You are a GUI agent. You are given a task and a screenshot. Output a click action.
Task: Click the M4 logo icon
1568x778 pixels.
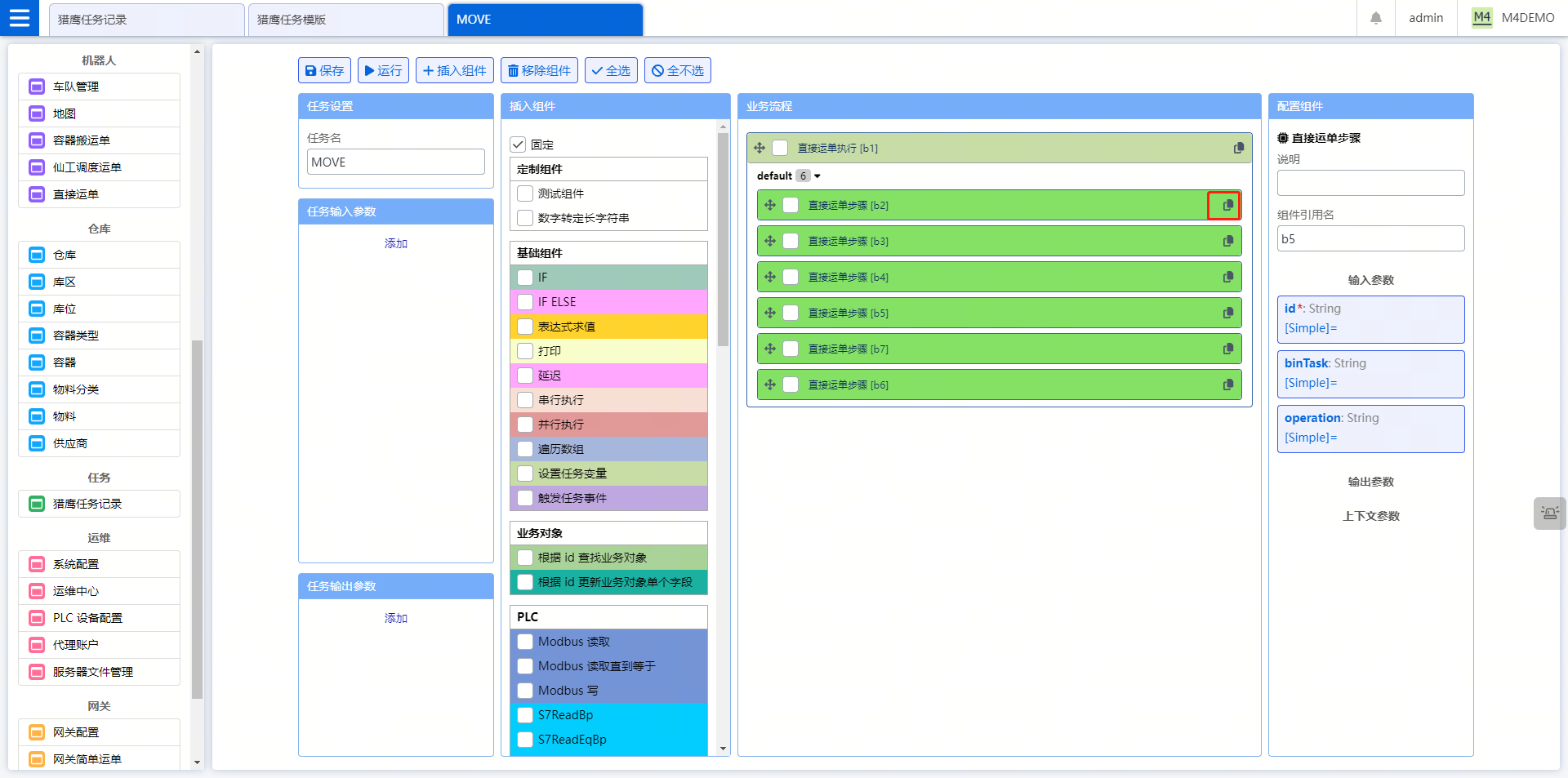point(1481,18)
